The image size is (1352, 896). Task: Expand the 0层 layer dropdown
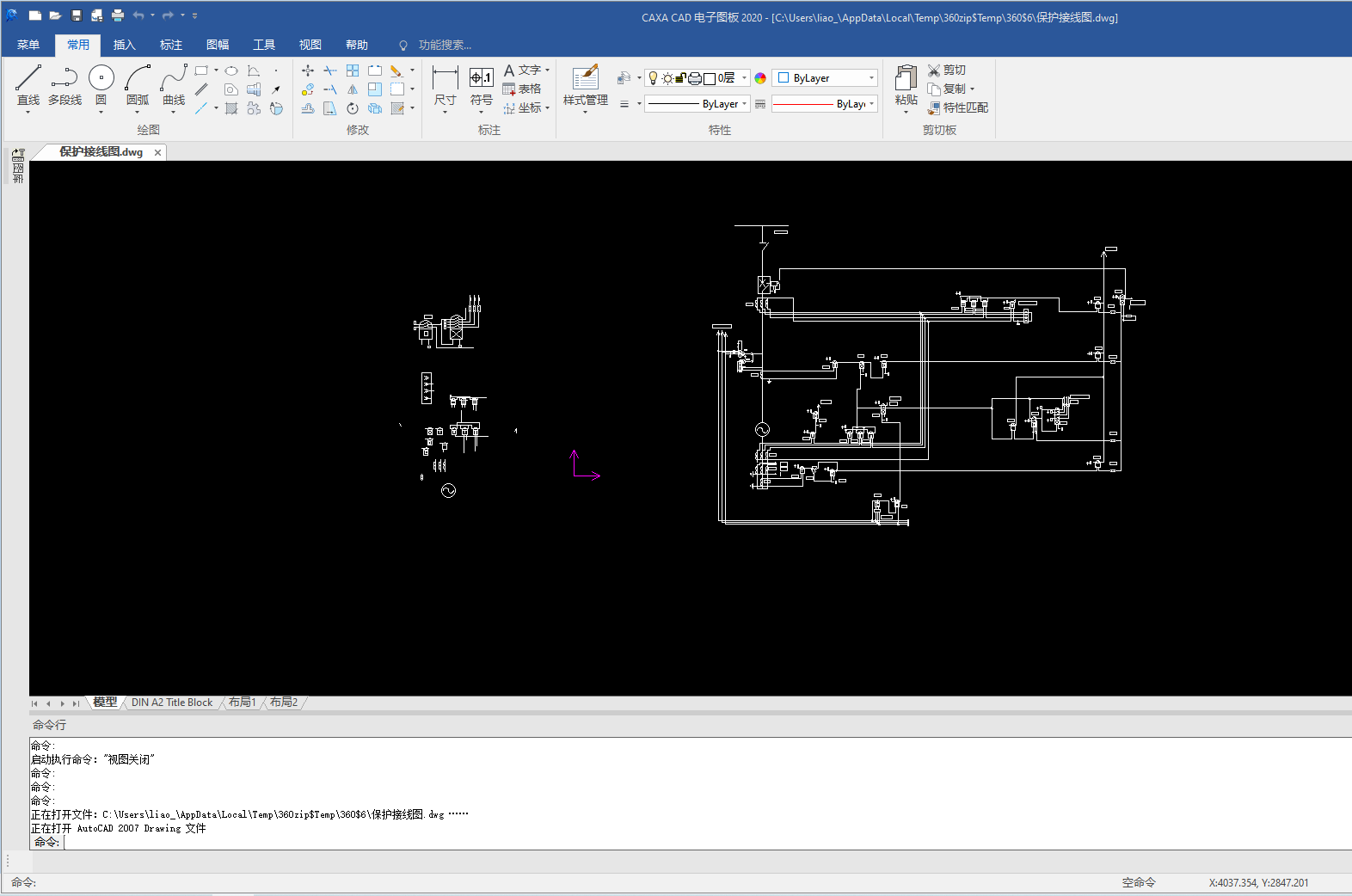(x=744, y=78)
